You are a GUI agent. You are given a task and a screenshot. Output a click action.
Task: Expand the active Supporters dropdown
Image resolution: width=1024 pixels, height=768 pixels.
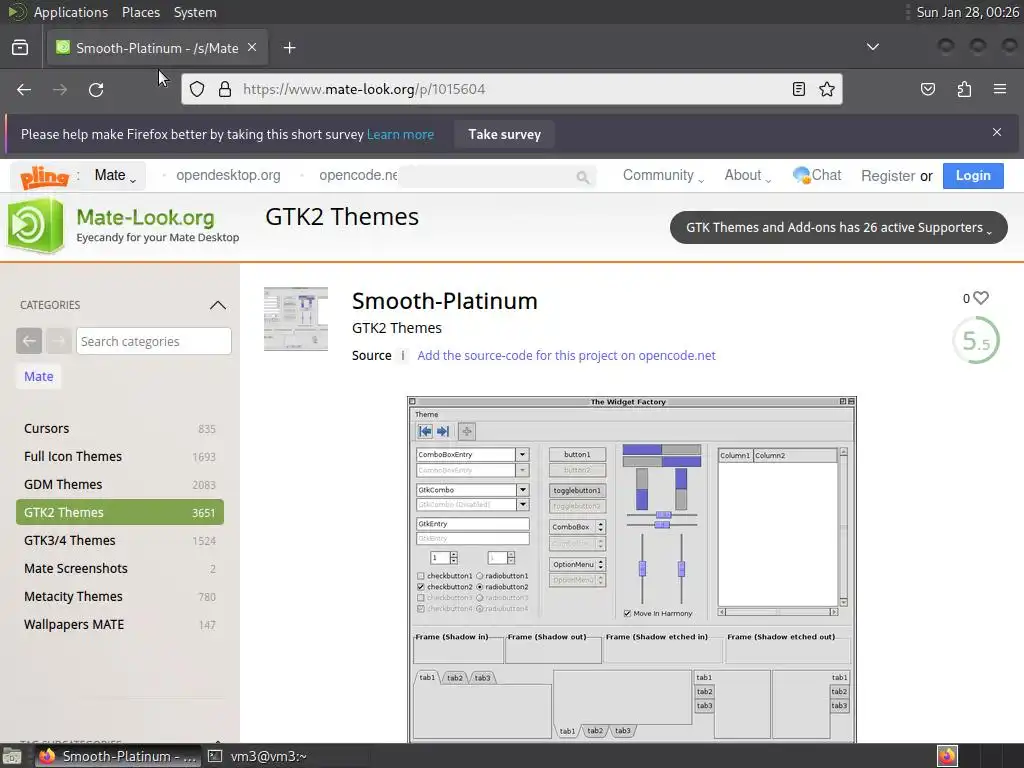(x=839, y=227)
